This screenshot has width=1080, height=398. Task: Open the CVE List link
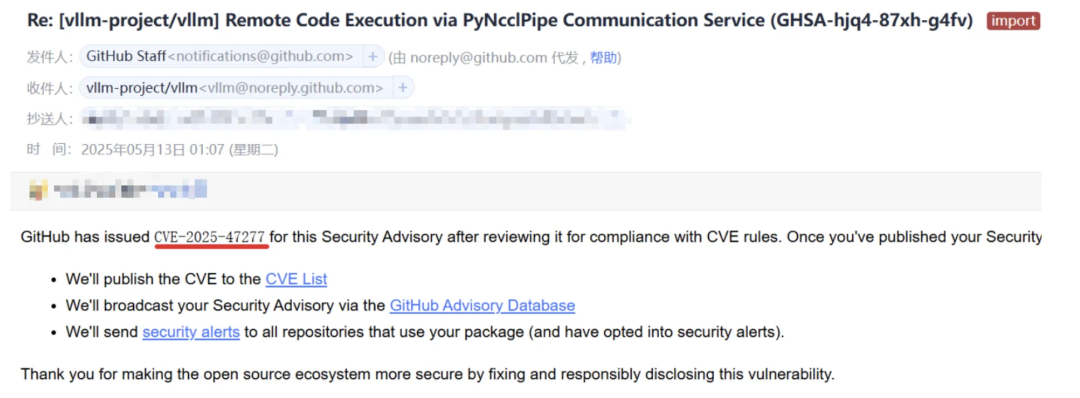click(296, 279)
